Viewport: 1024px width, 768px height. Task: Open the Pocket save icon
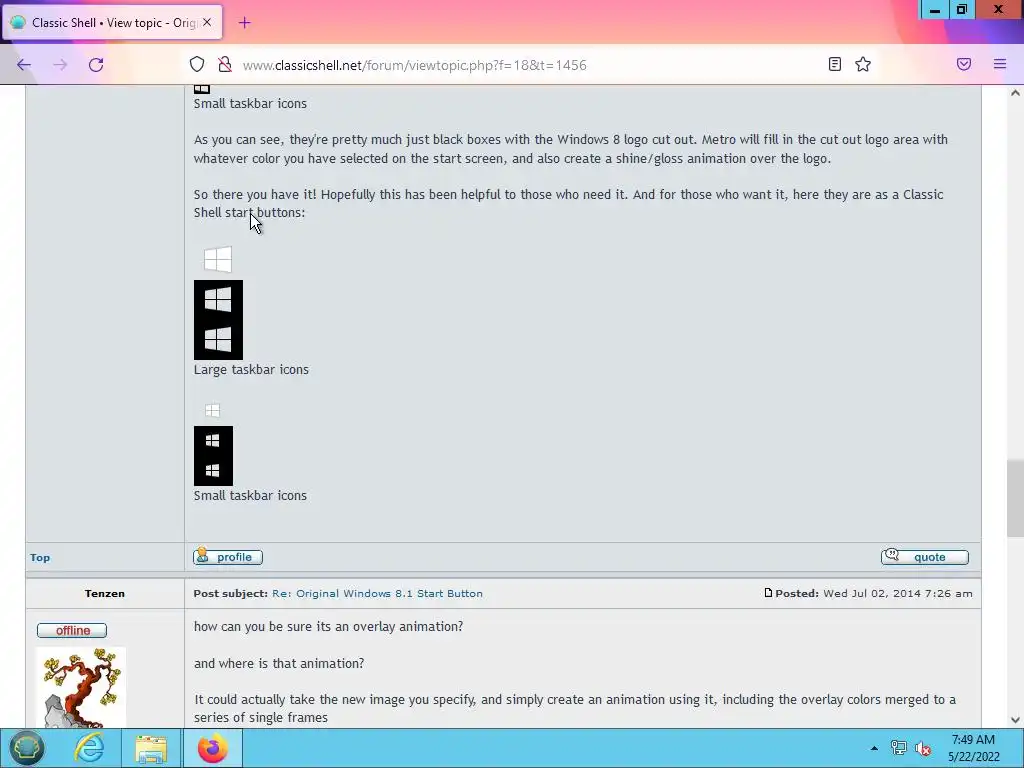click(964, 64)
